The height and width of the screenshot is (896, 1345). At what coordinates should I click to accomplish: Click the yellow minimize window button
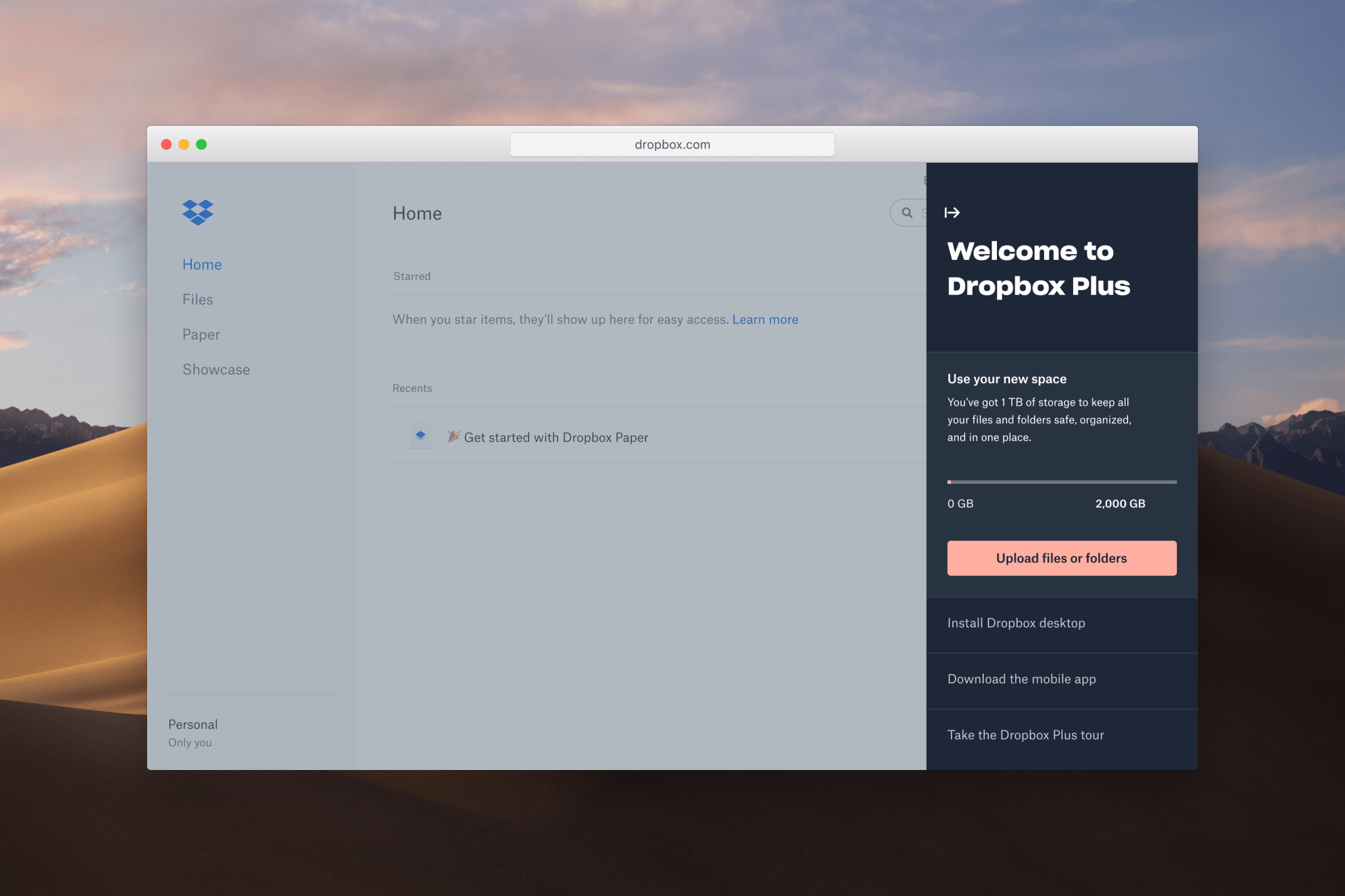click(184, 144)
